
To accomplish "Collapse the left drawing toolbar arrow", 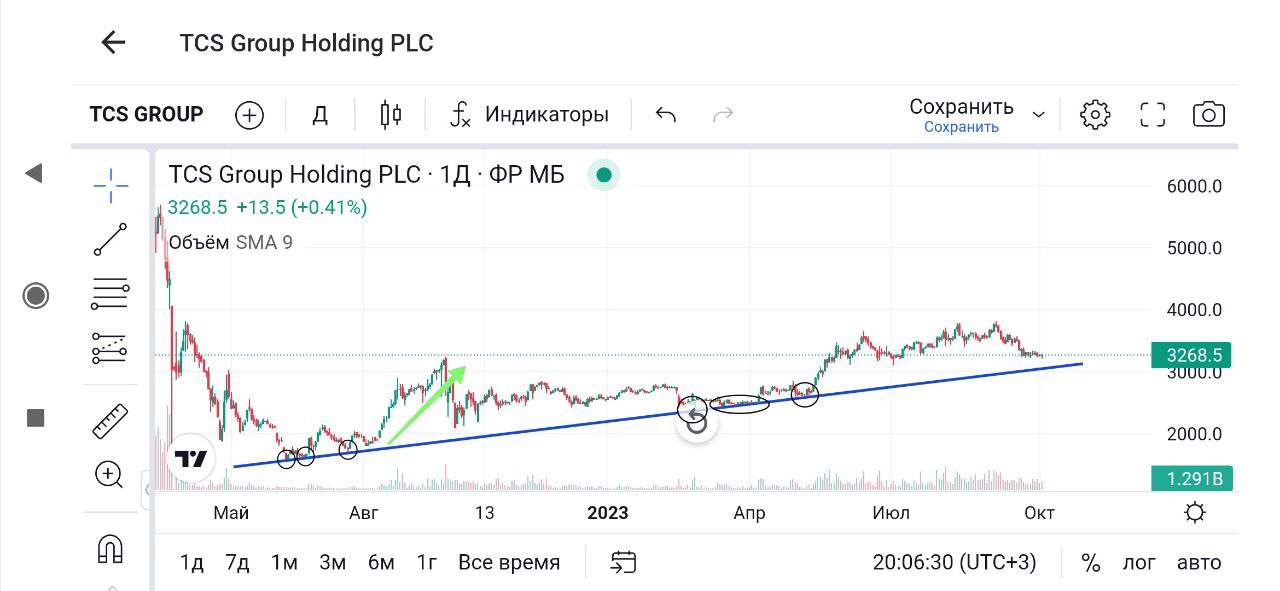I will pos(34,174).
